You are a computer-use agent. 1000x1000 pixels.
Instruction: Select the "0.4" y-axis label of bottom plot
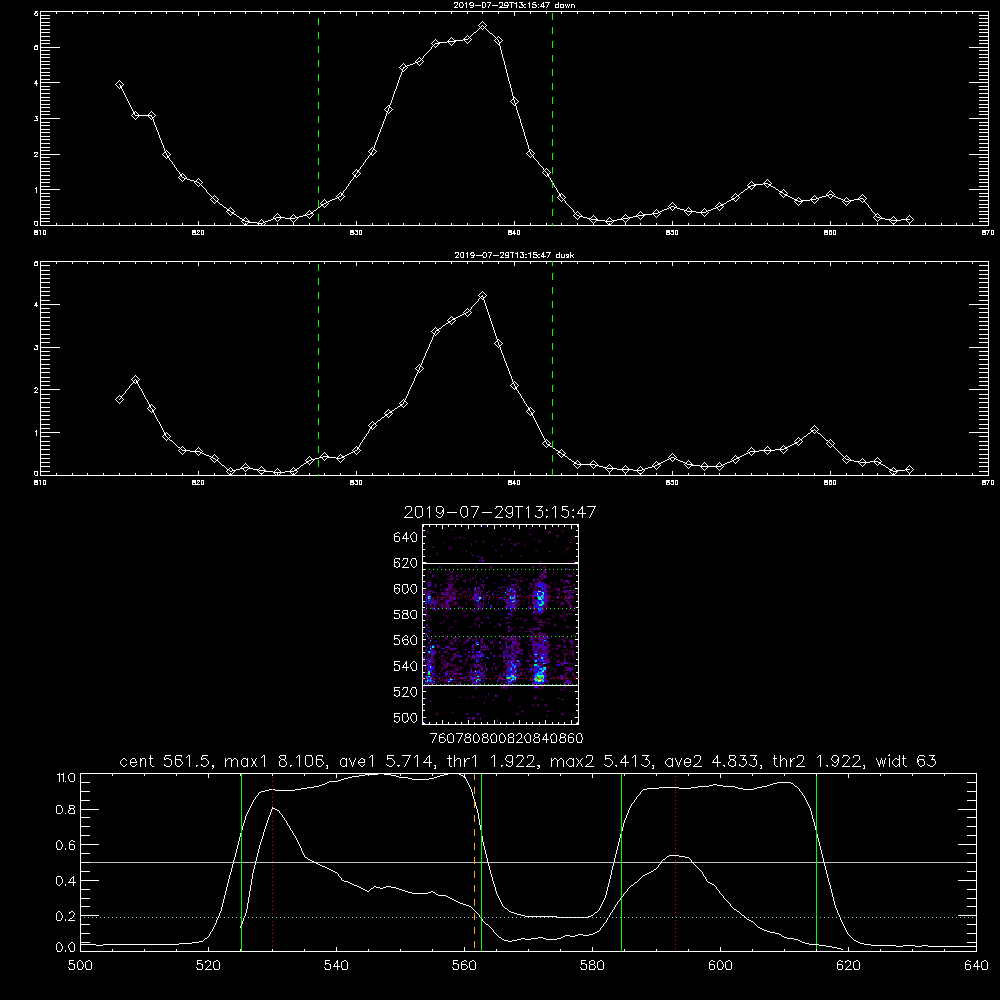66,881
